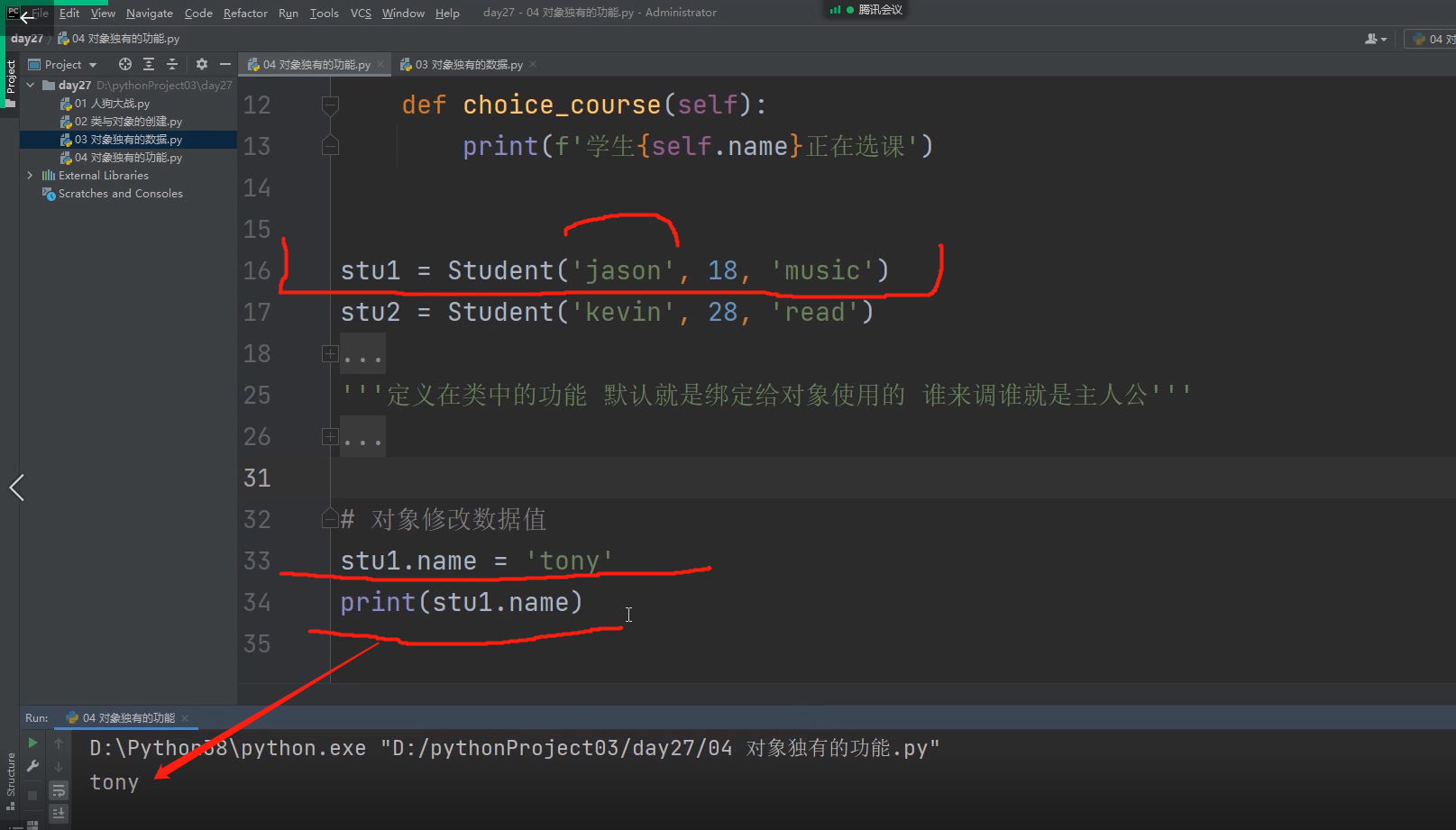
Task: Open the run configuration selector dropdown
Action: (1432, 39)
